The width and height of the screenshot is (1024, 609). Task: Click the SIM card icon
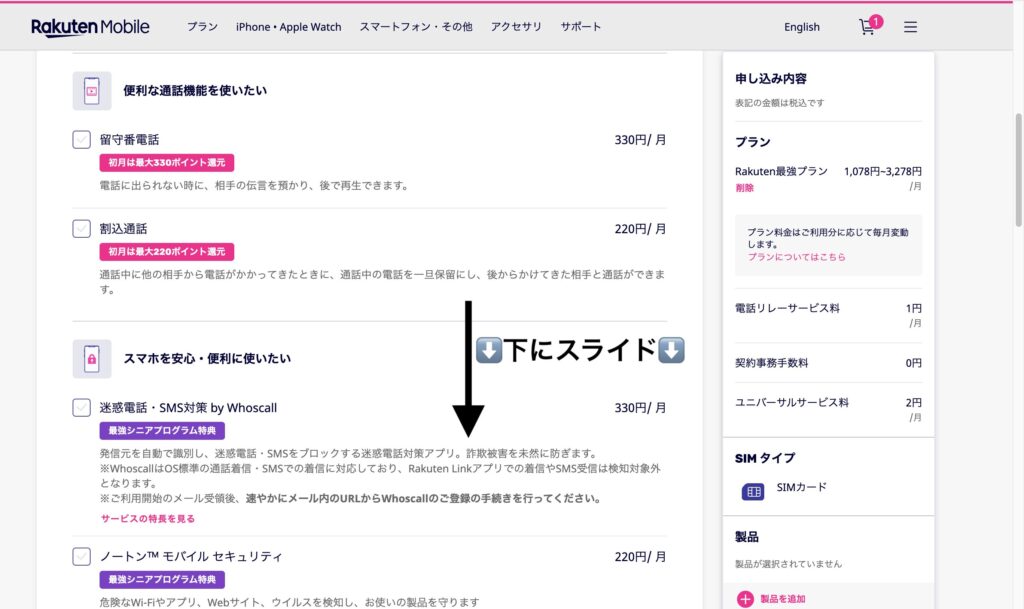tap(753, 492)
